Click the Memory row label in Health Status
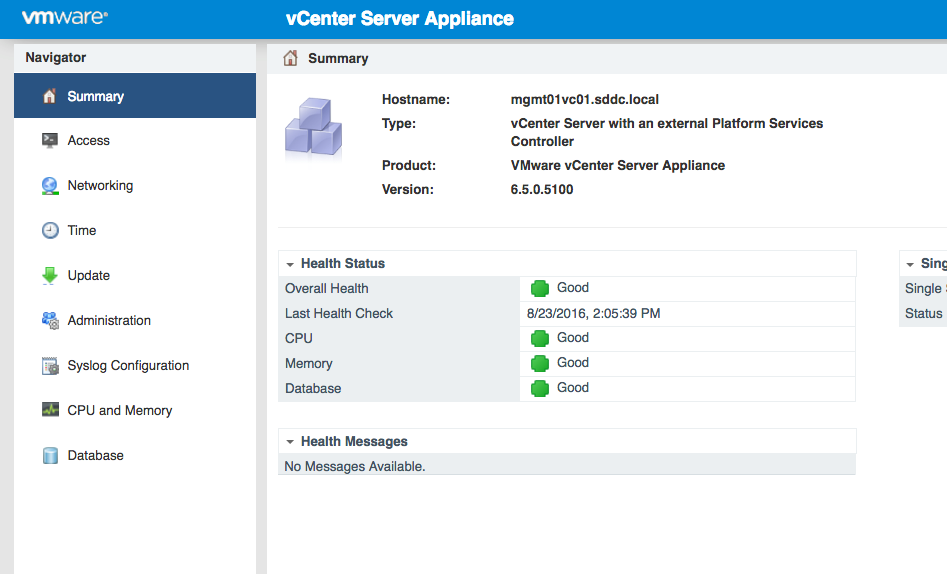 (309, 364)
